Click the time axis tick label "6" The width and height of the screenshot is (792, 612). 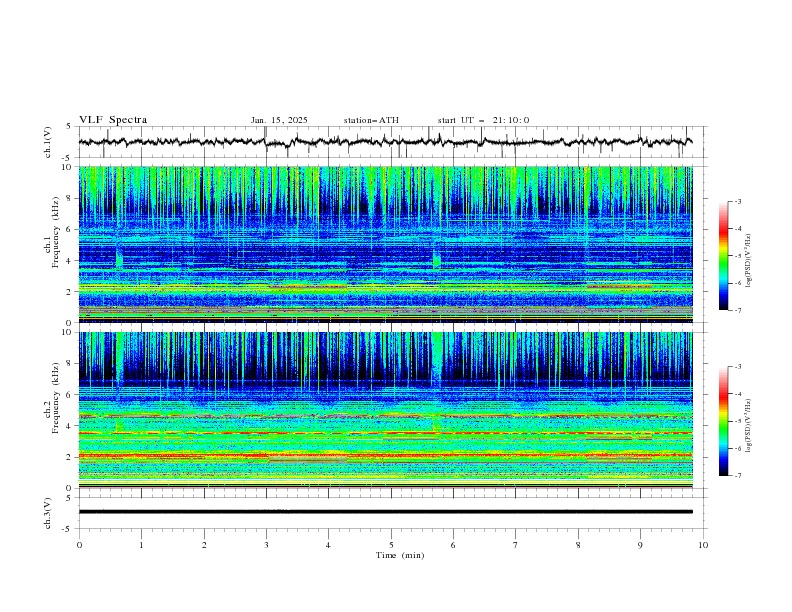coord(453,545)
